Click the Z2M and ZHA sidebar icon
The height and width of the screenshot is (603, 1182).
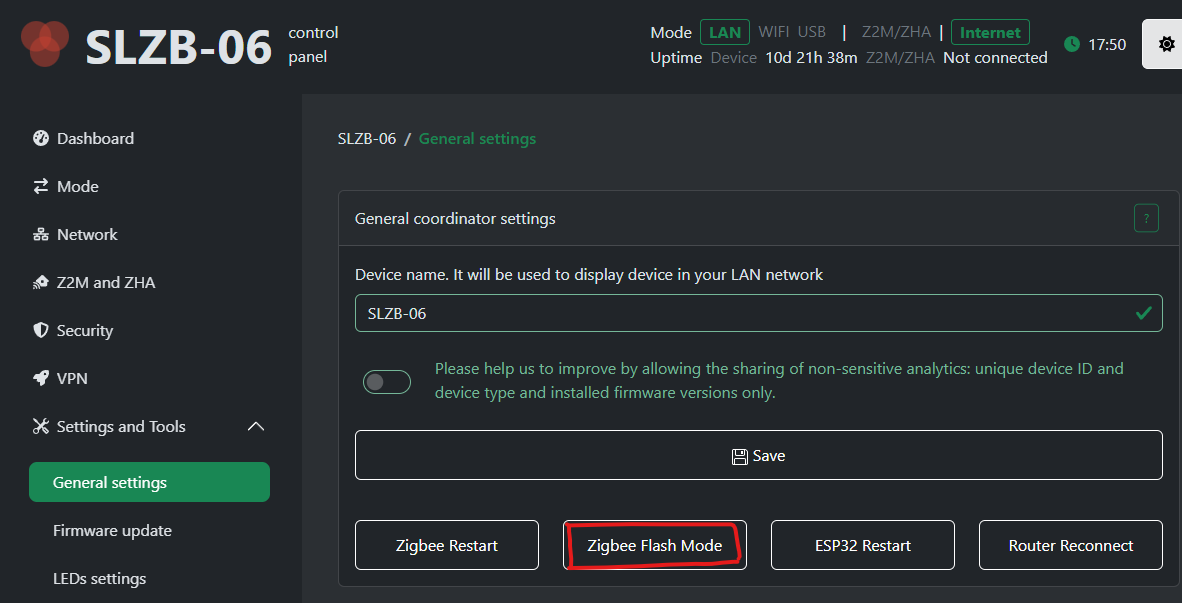click(x=40, y=282)
